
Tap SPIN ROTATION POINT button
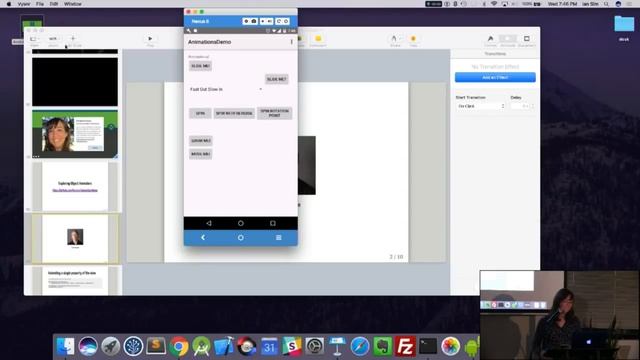pos(275,113)
